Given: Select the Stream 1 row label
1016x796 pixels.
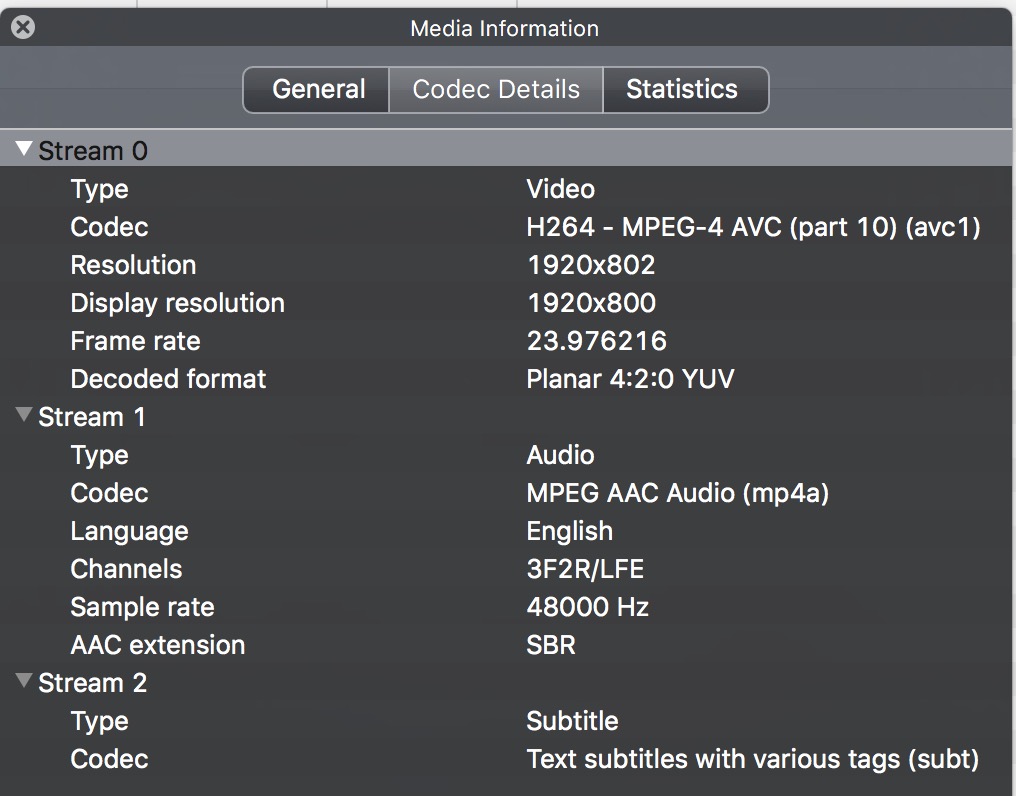Looking at the screenshot, I should [x=92, y=417].
